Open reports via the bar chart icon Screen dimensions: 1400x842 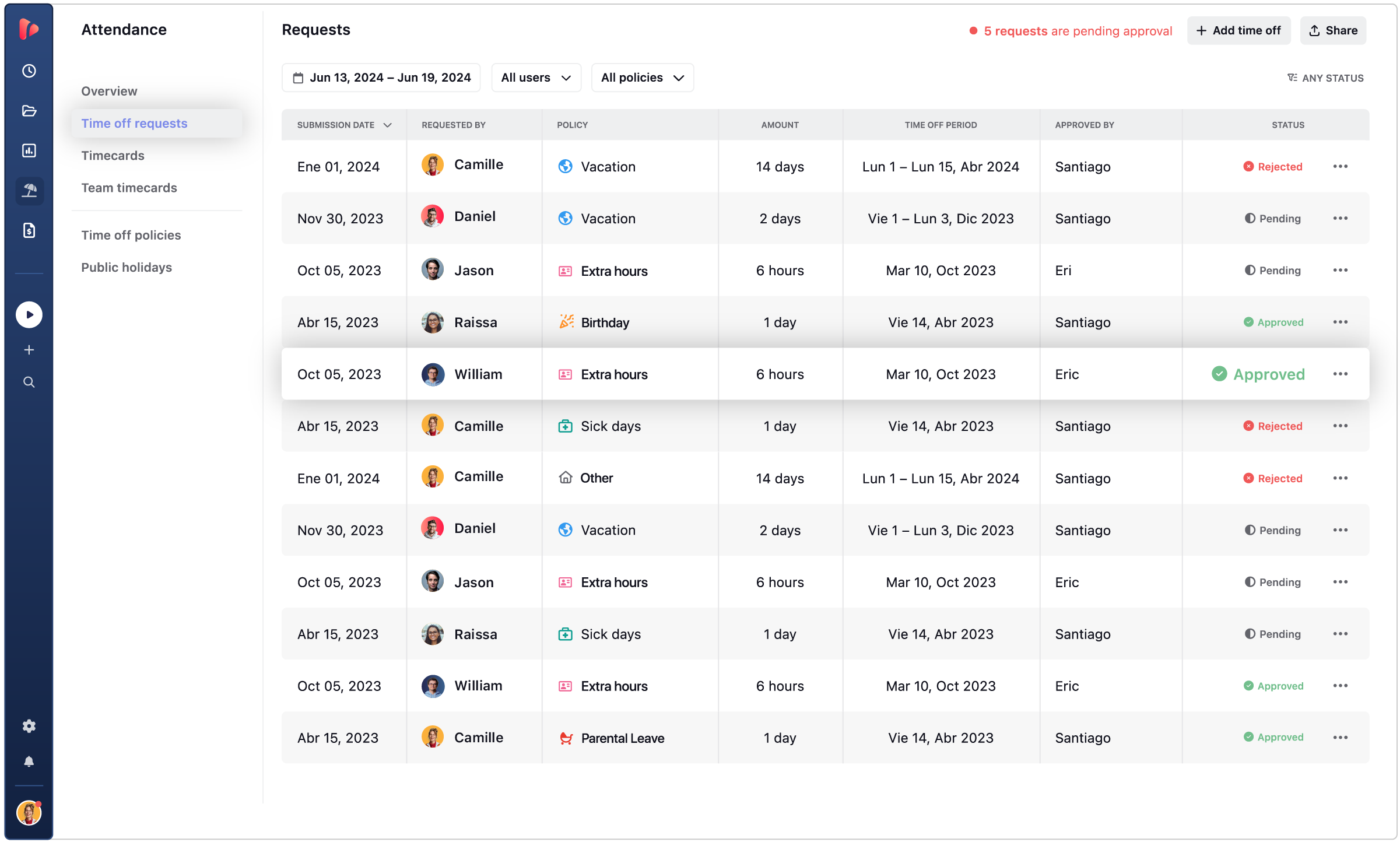(x=29, y=150)
